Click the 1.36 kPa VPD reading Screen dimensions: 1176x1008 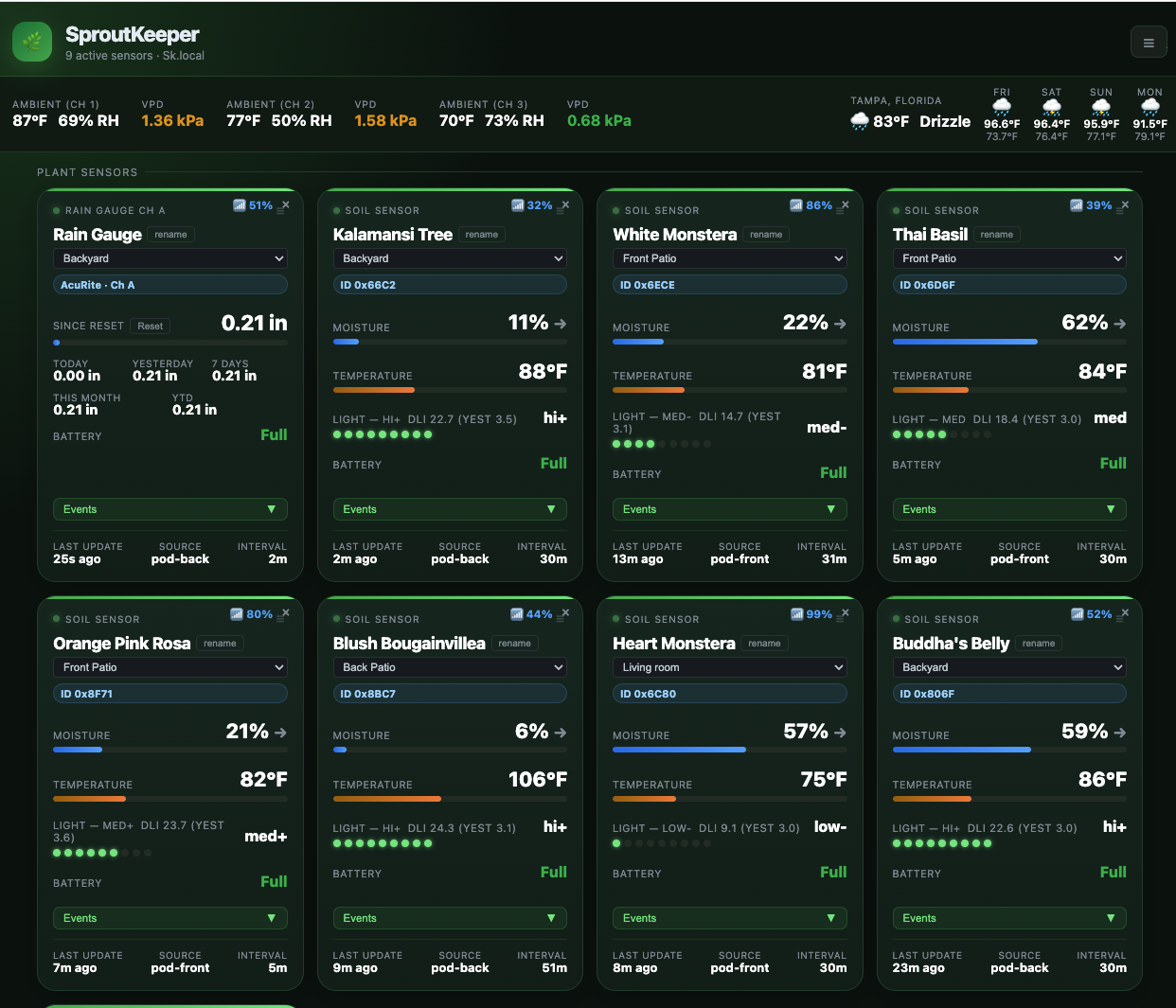point(172,121)
